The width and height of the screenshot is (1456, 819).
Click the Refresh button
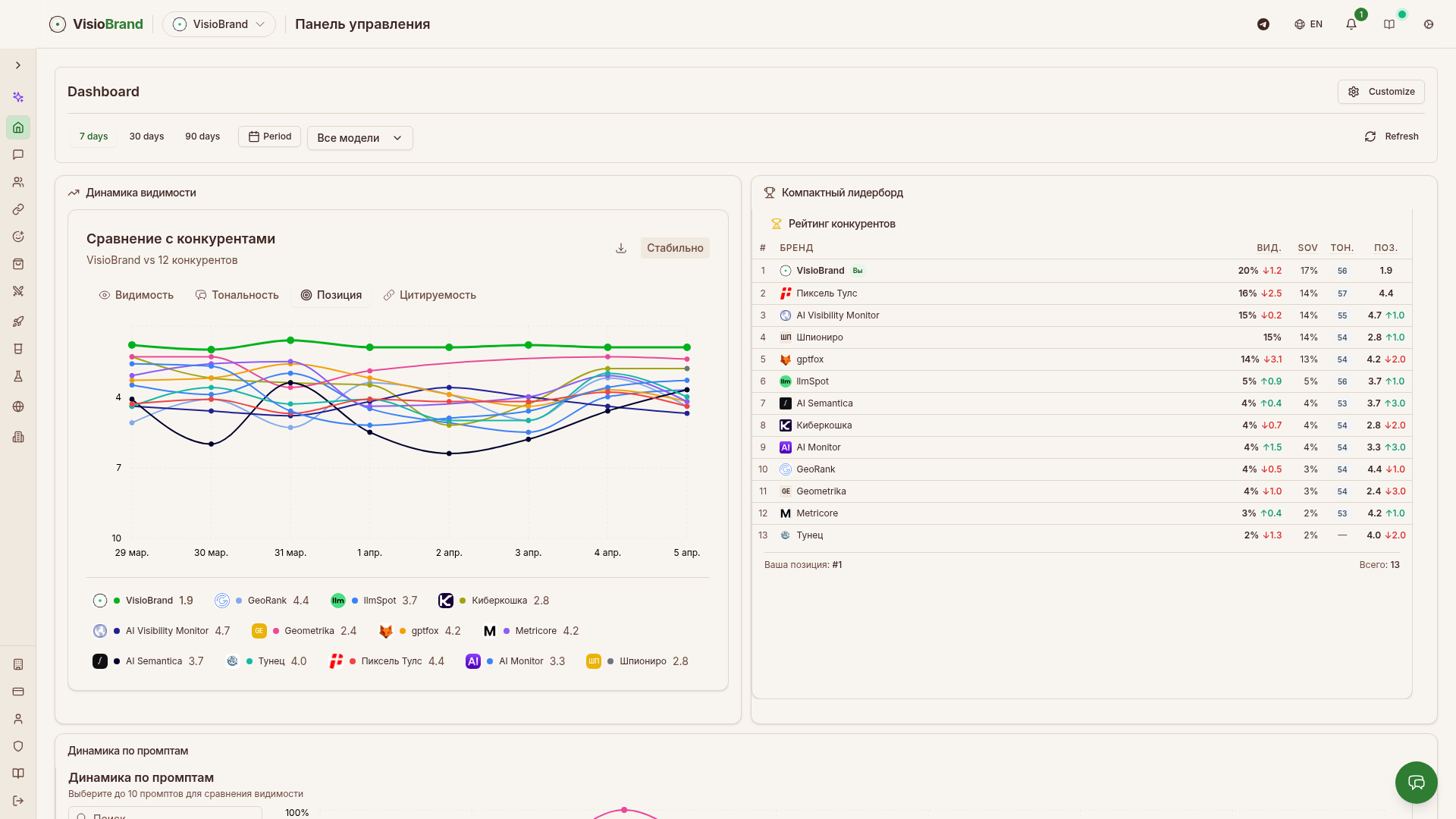[1391, 136]
